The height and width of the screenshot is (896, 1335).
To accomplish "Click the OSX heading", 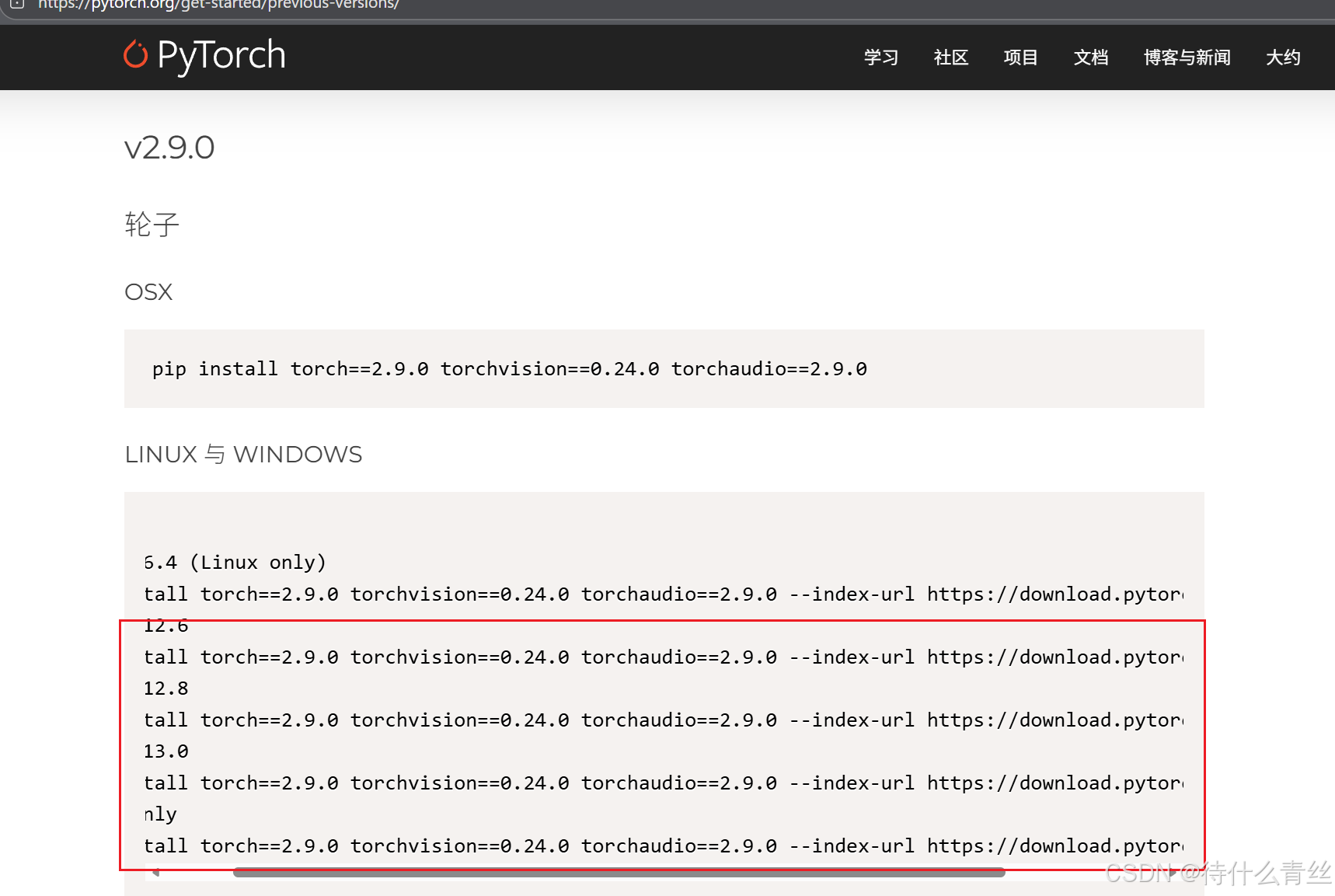I will click(x=148, y=292).
